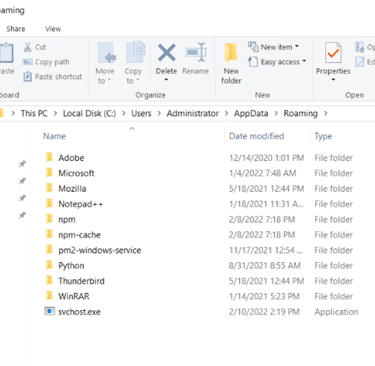375x366 pixels.
Task: Click the Paste shortcut icon
Action: coord(27,77)
